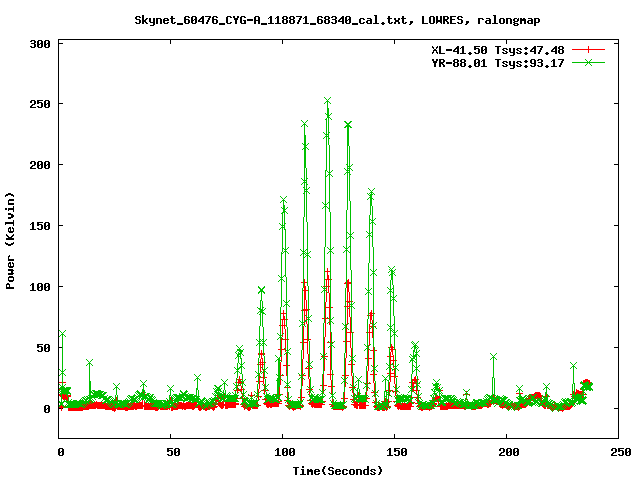Click the x-axis tick label 200
This screenshot has width=640, height=480.
[x=509, y=452]
